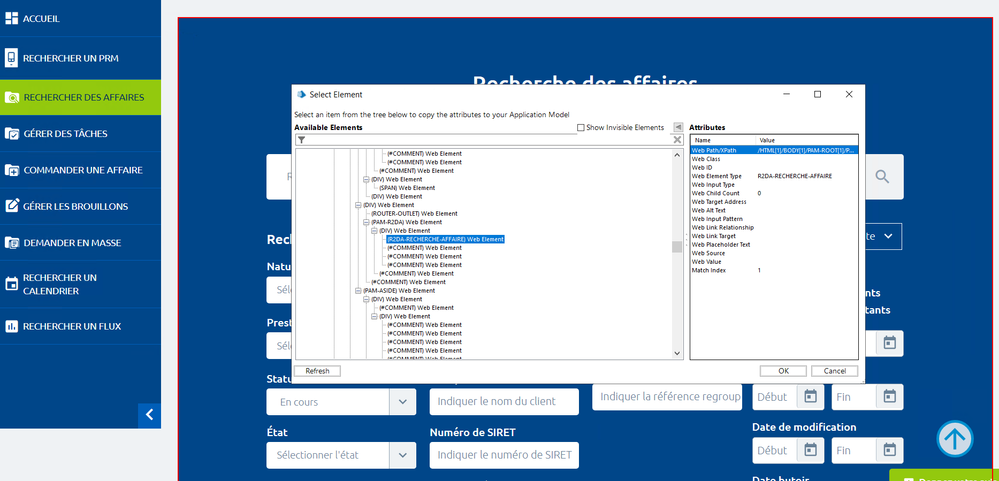Select the (ROUTER-OUTLET) Web Element row
This screenshot has width=999, height=481.
pos(414,213)
